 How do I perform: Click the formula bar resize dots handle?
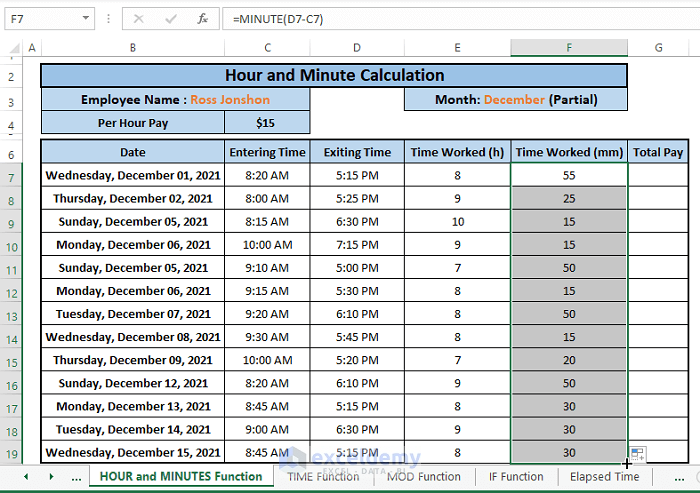pos(108,19)
